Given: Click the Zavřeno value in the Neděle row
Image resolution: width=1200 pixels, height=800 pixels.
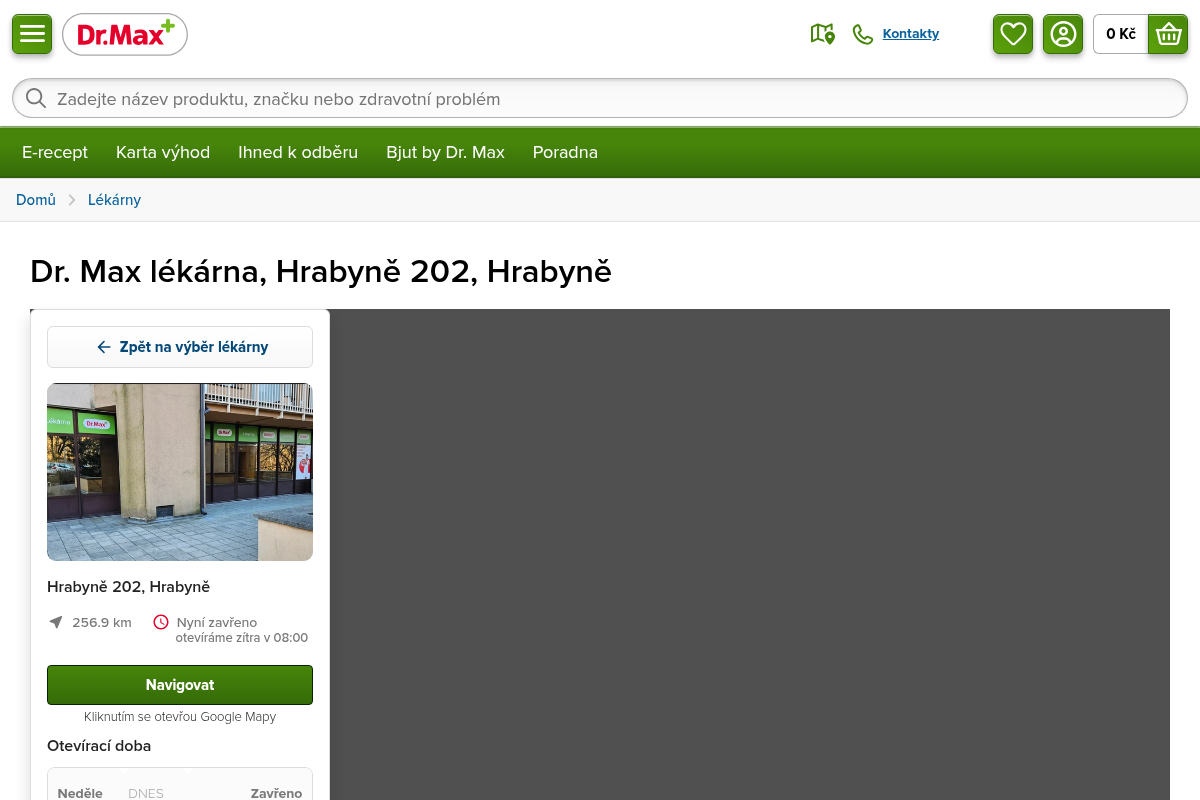Looking at the screenshot, I should point(276,793).
